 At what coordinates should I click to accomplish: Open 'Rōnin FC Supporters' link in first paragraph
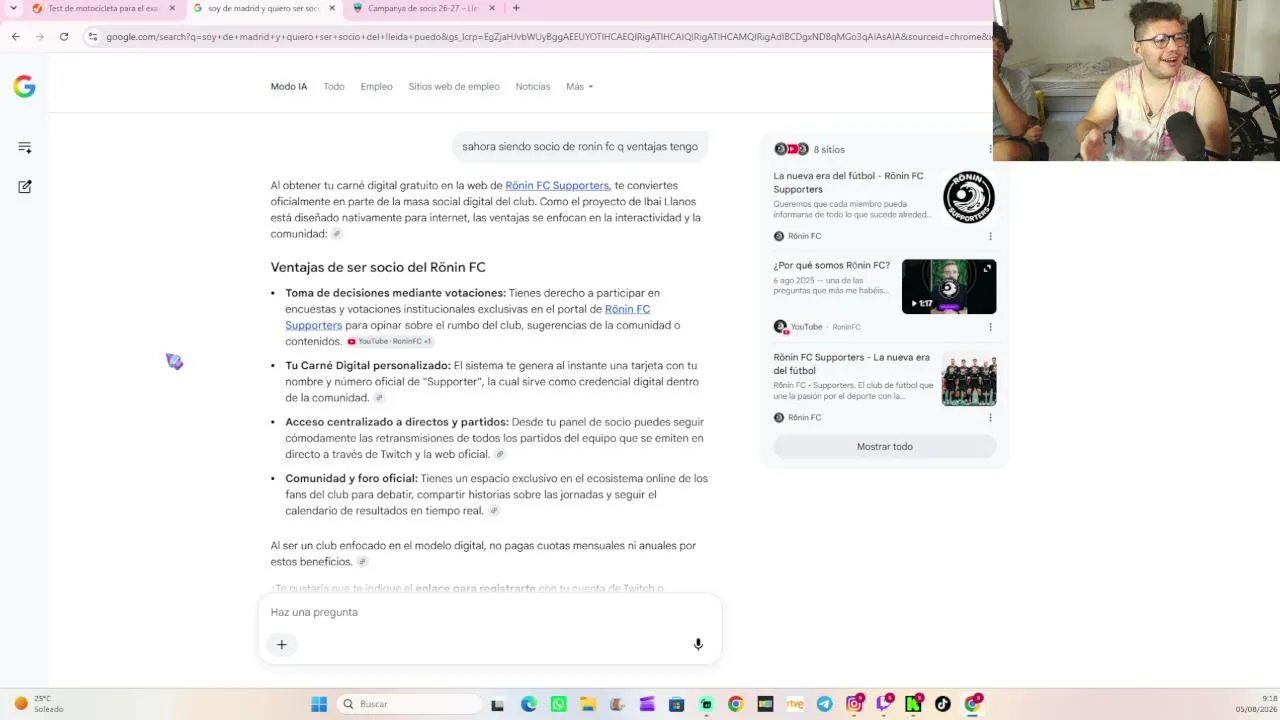click(x=557, y=186)
